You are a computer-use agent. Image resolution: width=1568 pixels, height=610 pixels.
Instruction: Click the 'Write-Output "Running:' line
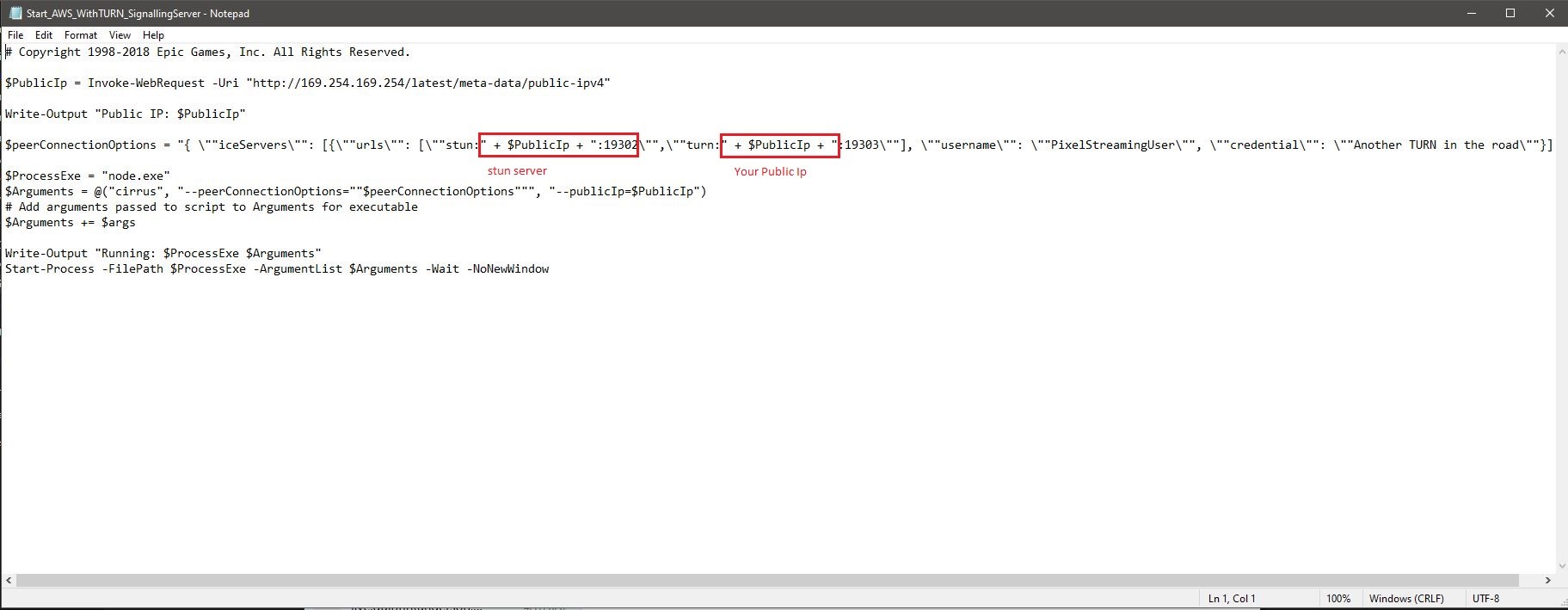[x=163, y=254]
